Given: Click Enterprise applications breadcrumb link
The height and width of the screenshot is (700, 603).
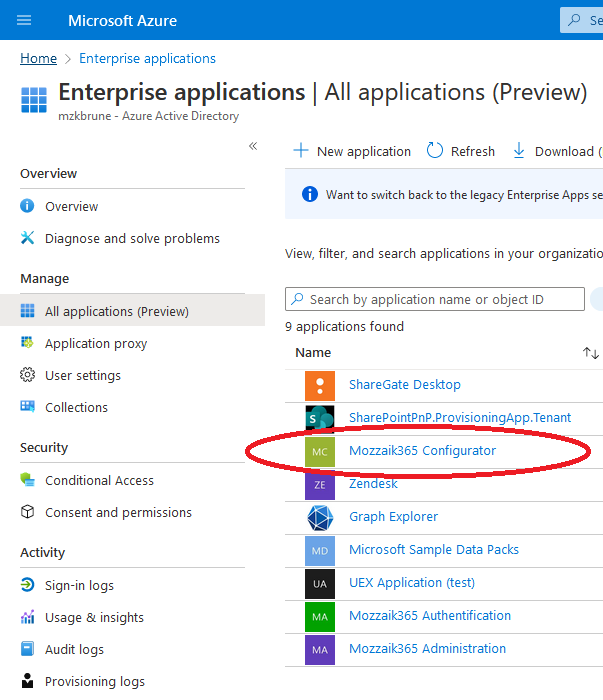Looking at the screenshot, I should (147, 58).
